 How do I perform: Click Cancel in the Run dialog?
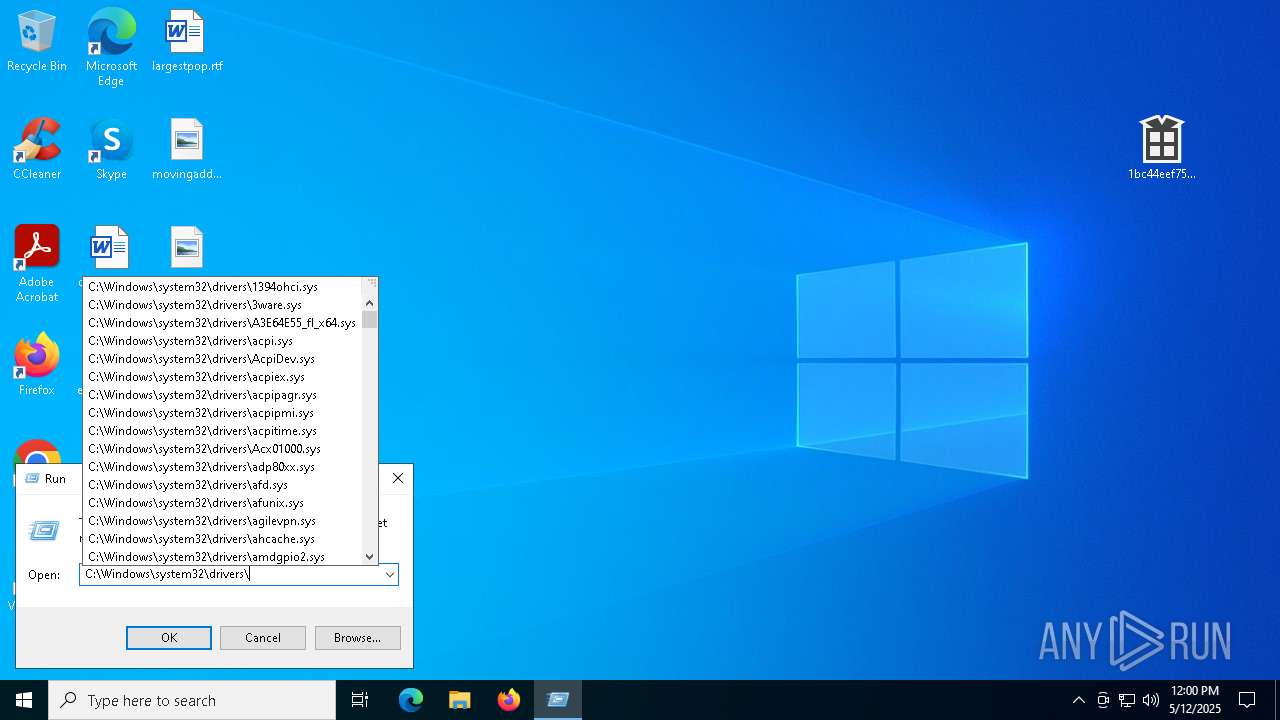(263, 638)
